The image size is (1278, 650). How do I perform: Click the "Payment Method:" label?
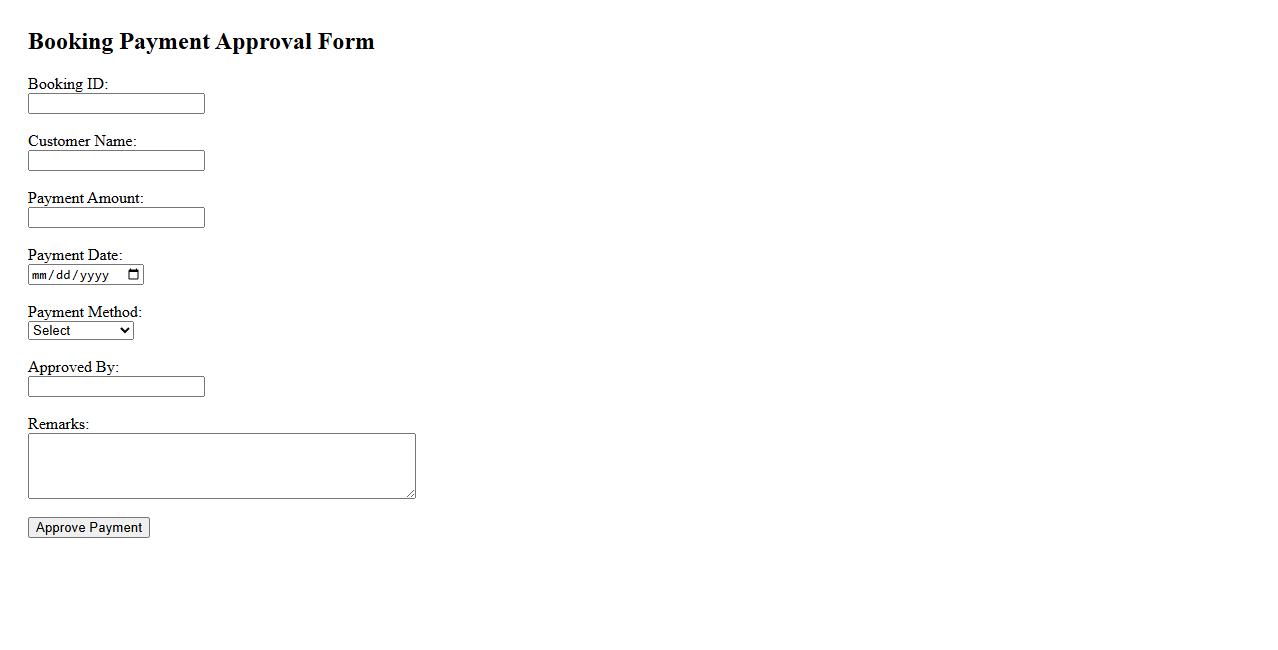tap(85, 312)
